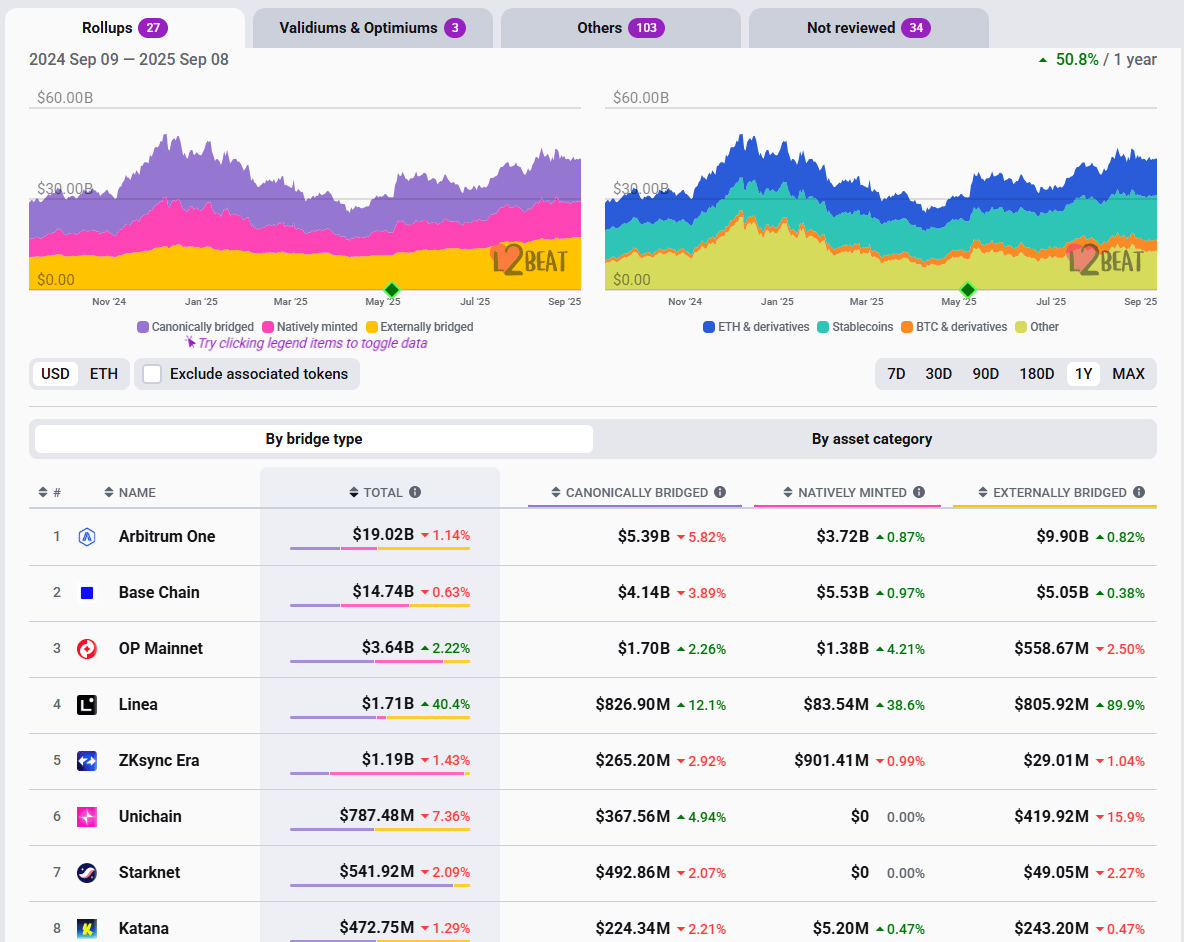Sort table by NAME column
This screenshot has width=1184, height=942.
point(130,493)
